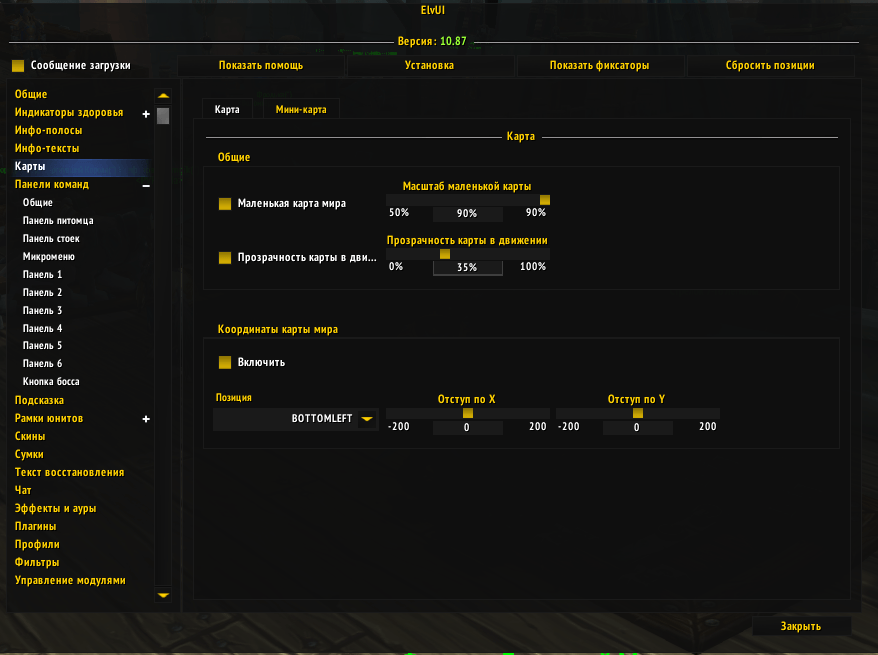This screenshot has height=655, width=878.
Task: Toggle Прозрачность карты в движении checkbox
Action: (225, 258)
